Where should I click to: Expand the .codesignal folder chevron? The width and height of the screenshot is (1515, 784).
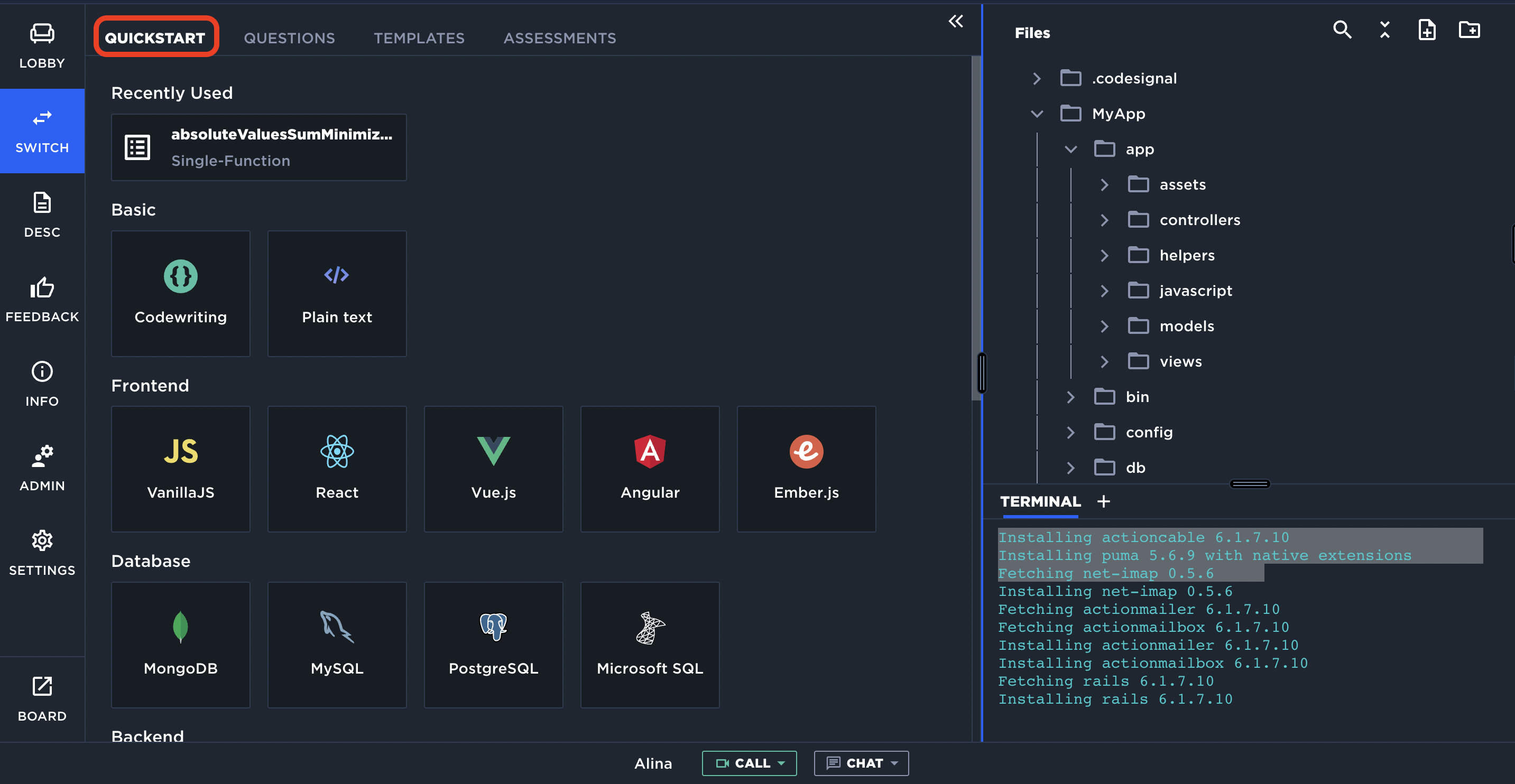(1037, 78)
